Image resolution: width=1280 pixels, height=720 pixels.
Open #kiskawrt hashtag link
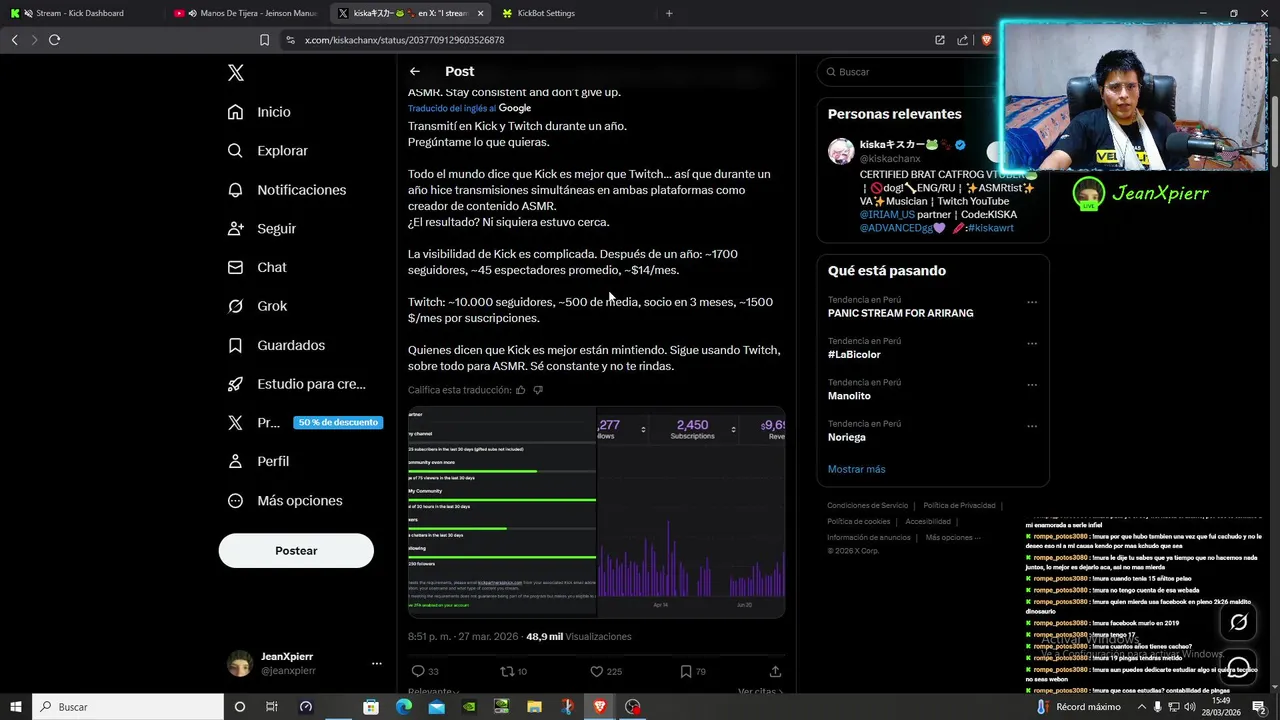pos(990,228)
